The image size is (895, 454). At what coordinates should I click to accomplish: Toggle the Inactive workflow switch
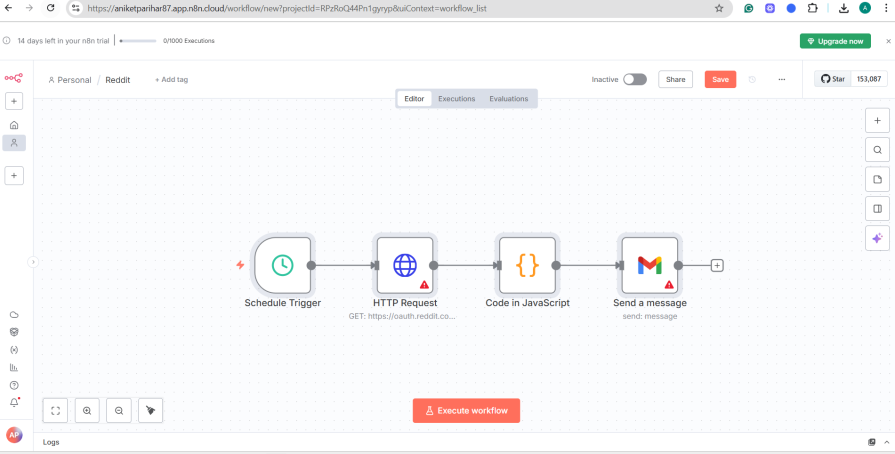(635, 79)
